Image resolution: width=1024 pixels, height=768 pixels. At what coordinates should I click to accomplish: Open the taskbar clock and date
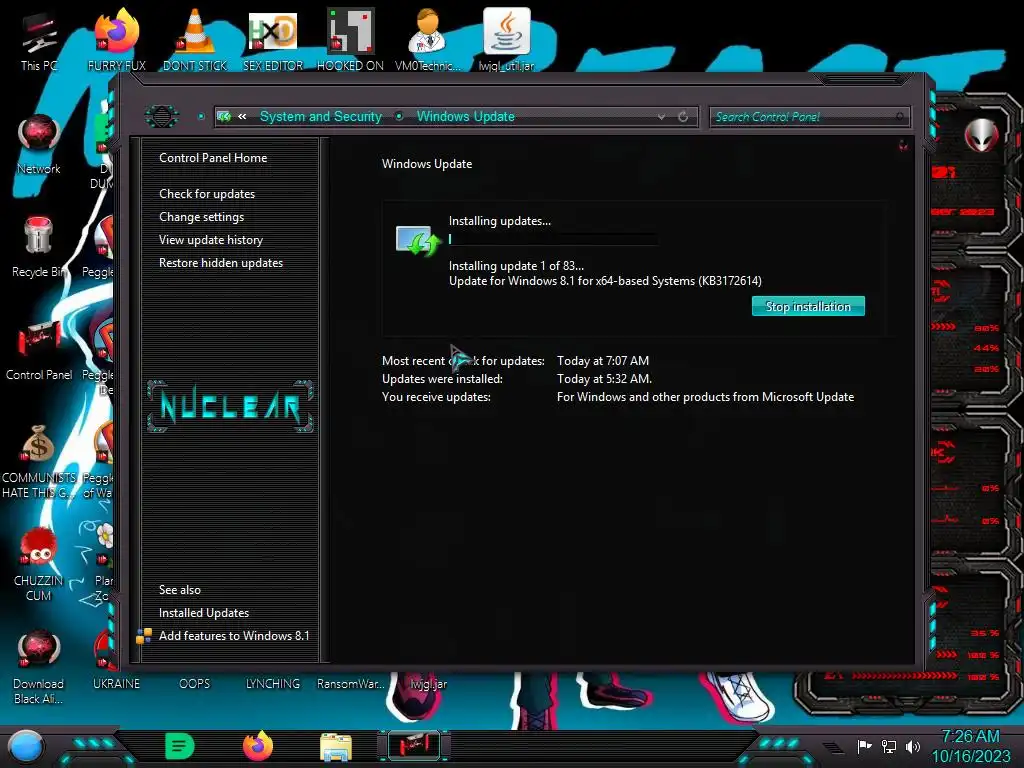tap(970, 746)
